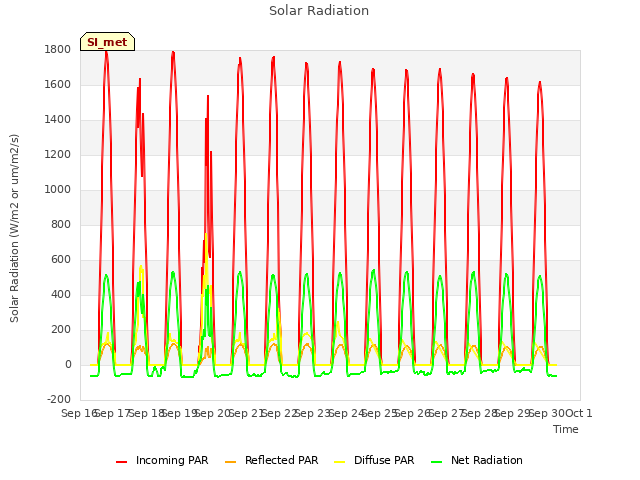This screenshot has width=640, height=480.
Task: Click the Time x-axis label
Action: click(x=566, y=429)
